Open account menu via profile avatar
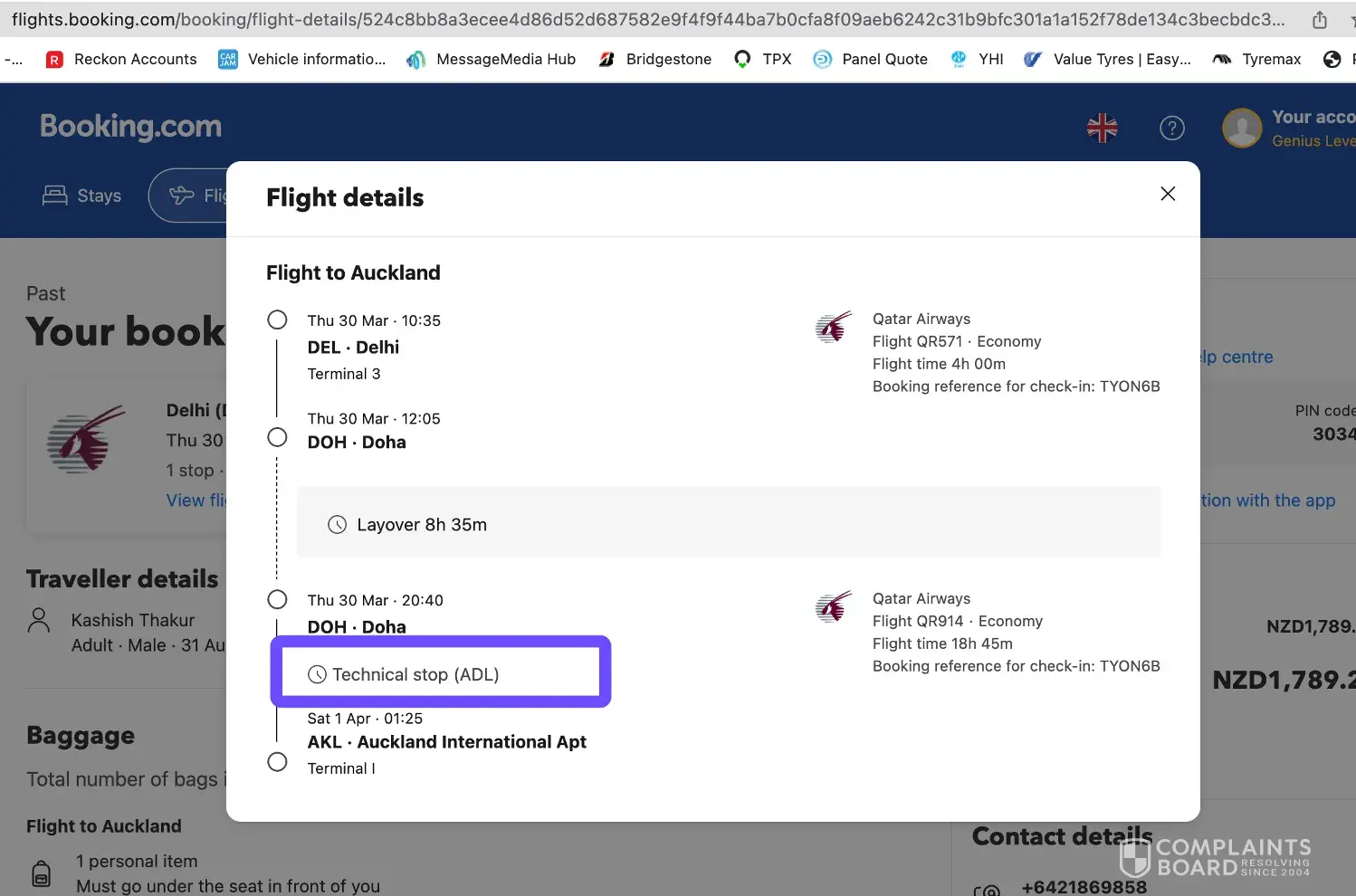Screen dimensions: 1356x896 tap(1242, 129)
